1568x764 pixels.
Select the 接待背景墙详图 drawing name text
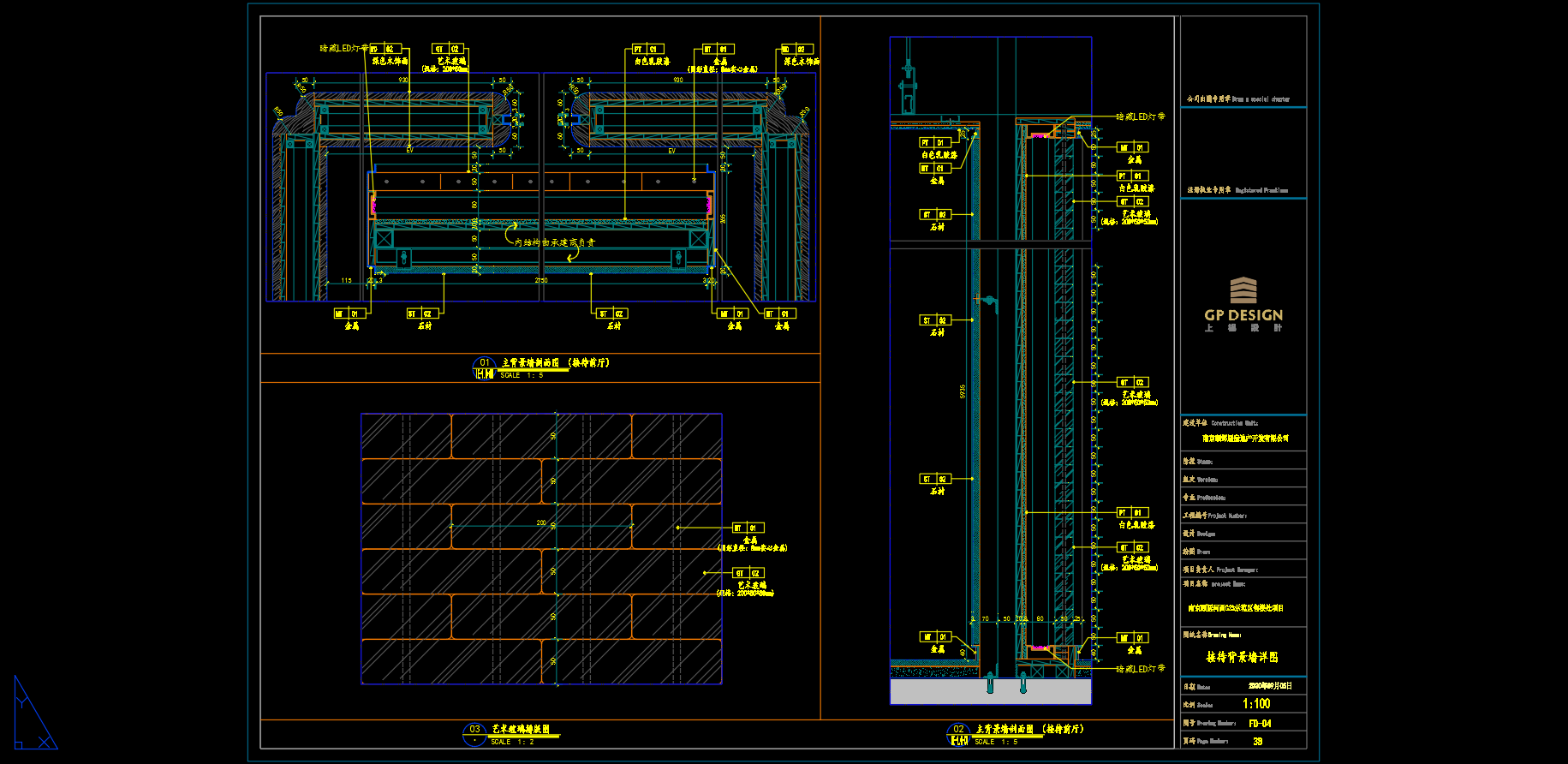pos(1242,657)
